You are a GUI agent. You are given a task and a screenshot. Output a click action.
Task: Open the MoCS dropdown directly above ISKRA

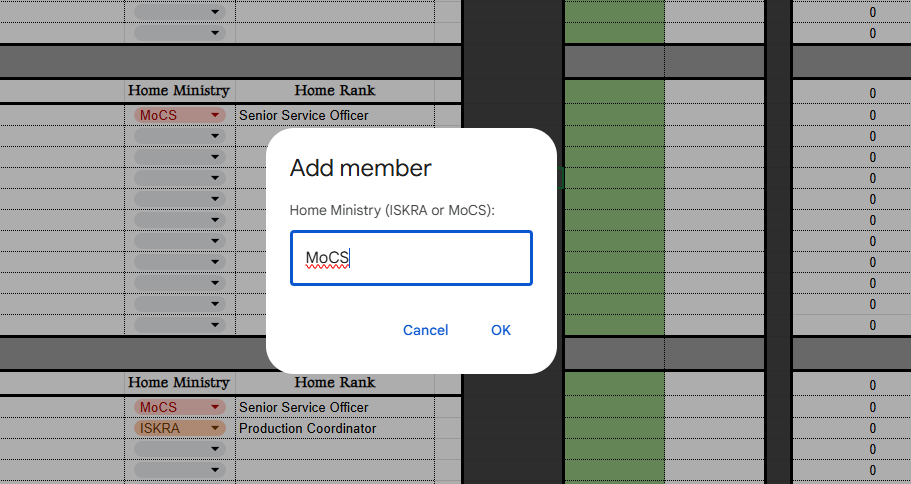click(x=179, y=407)
